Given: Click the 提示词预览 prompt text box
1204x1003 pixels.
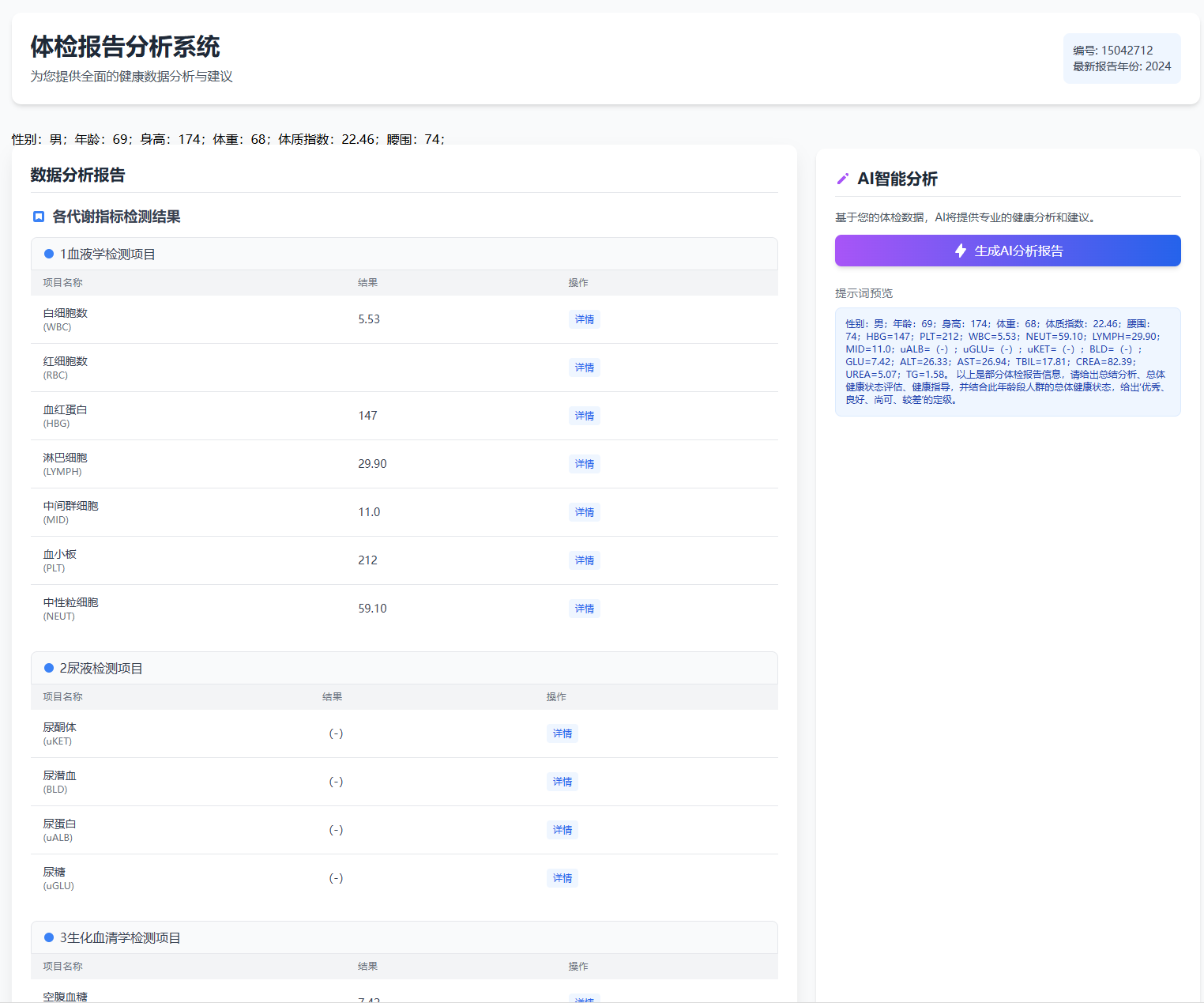Looking at the screenshot, I should point(1007,361).
